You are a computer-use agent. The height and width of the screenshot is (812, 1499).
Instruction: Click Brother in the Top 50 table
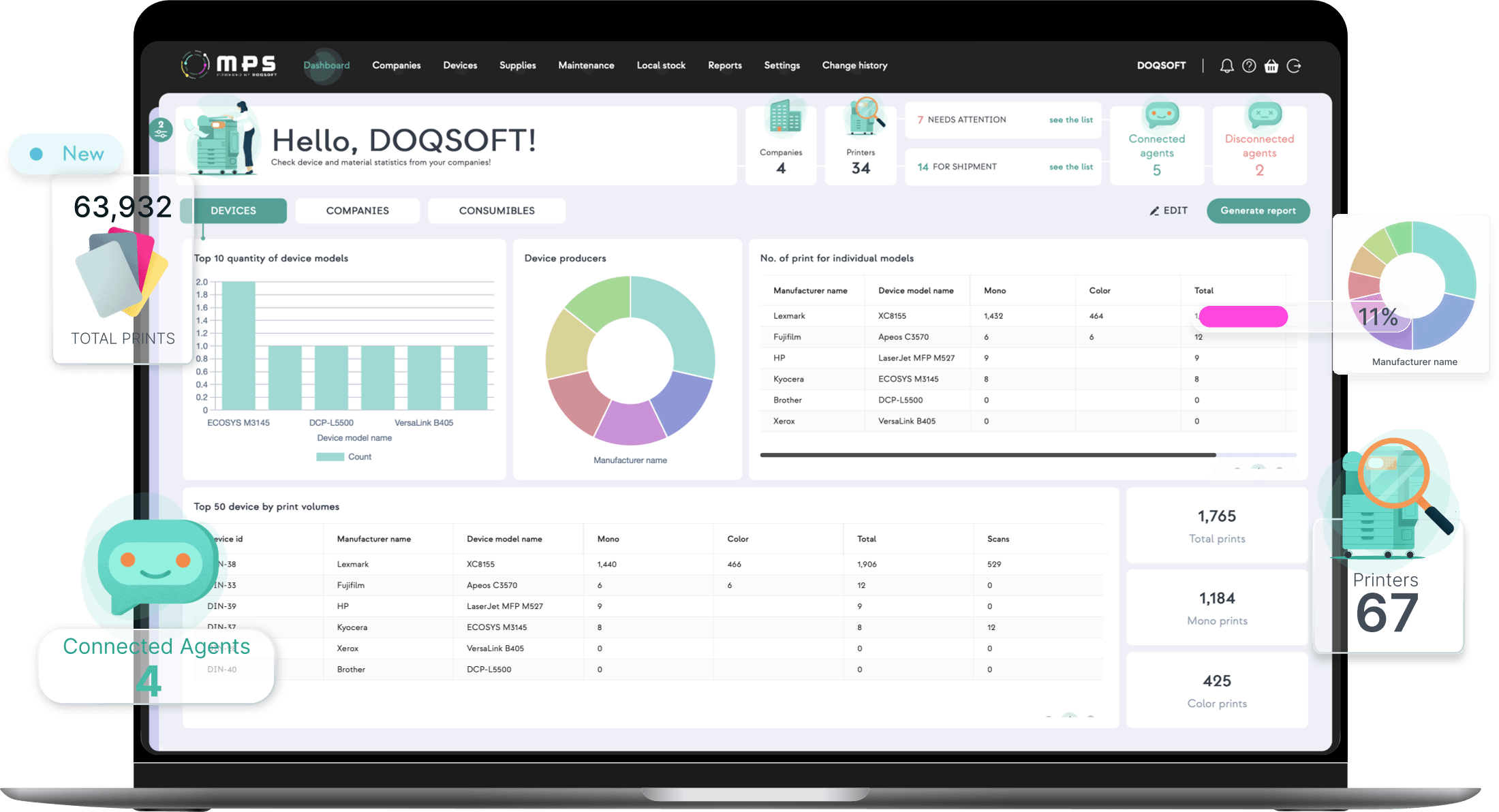[351, 670]
